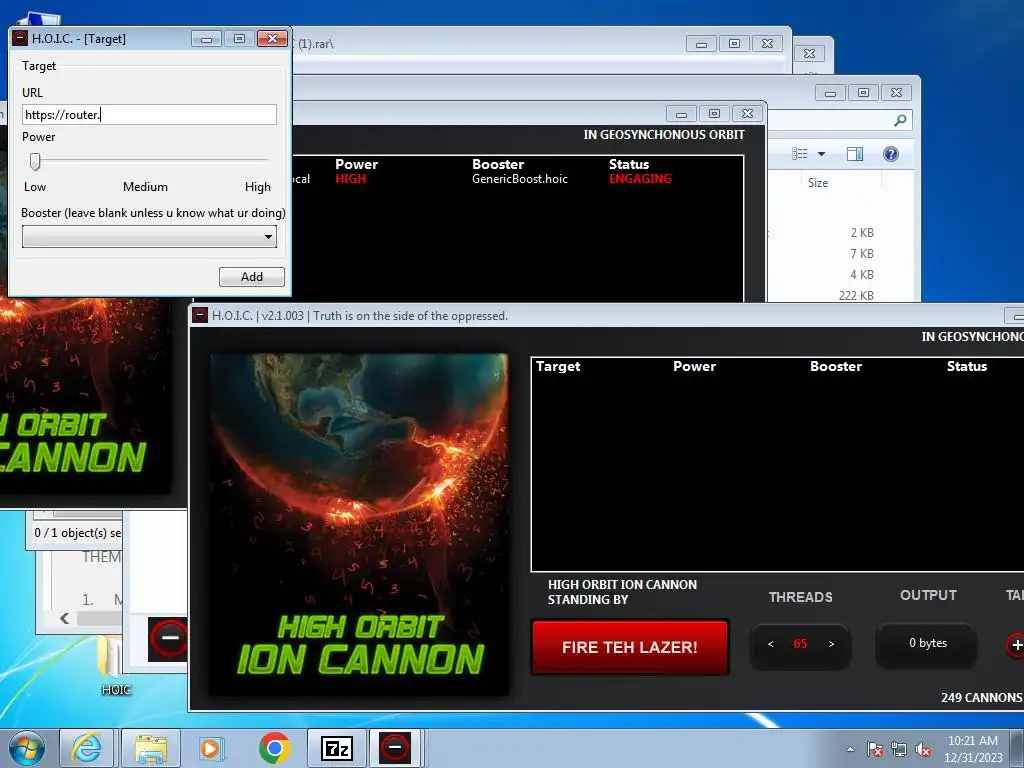This screenshot has height=768, width=1024.
Task: Minimize the H.O.I.C. Target dialog
Action: click(206, 39)
